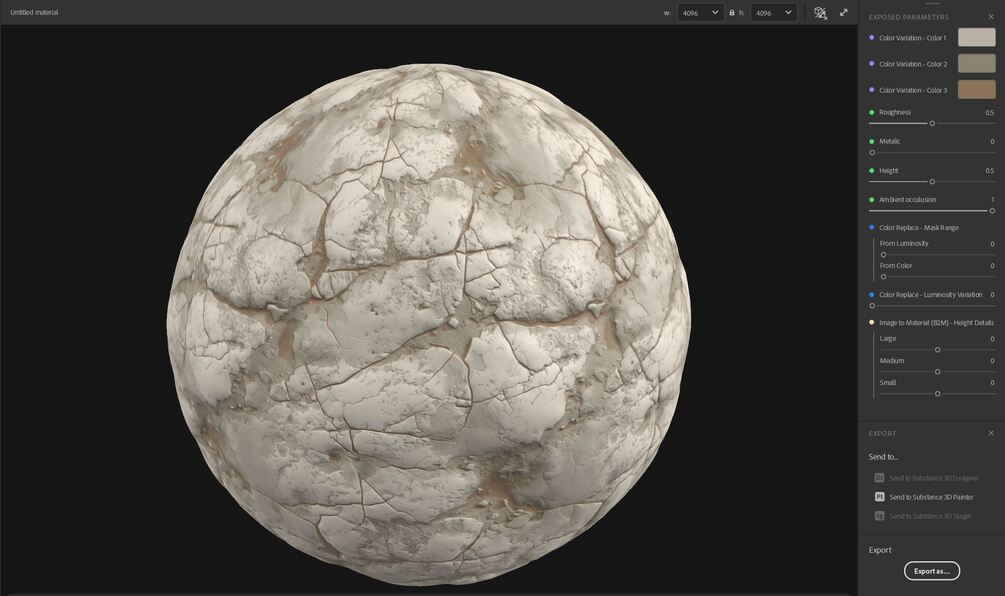The height and width of the screenshot is (596, 1005).
Task: Click the Exposed Parameters heading
Action: point(908,17)
